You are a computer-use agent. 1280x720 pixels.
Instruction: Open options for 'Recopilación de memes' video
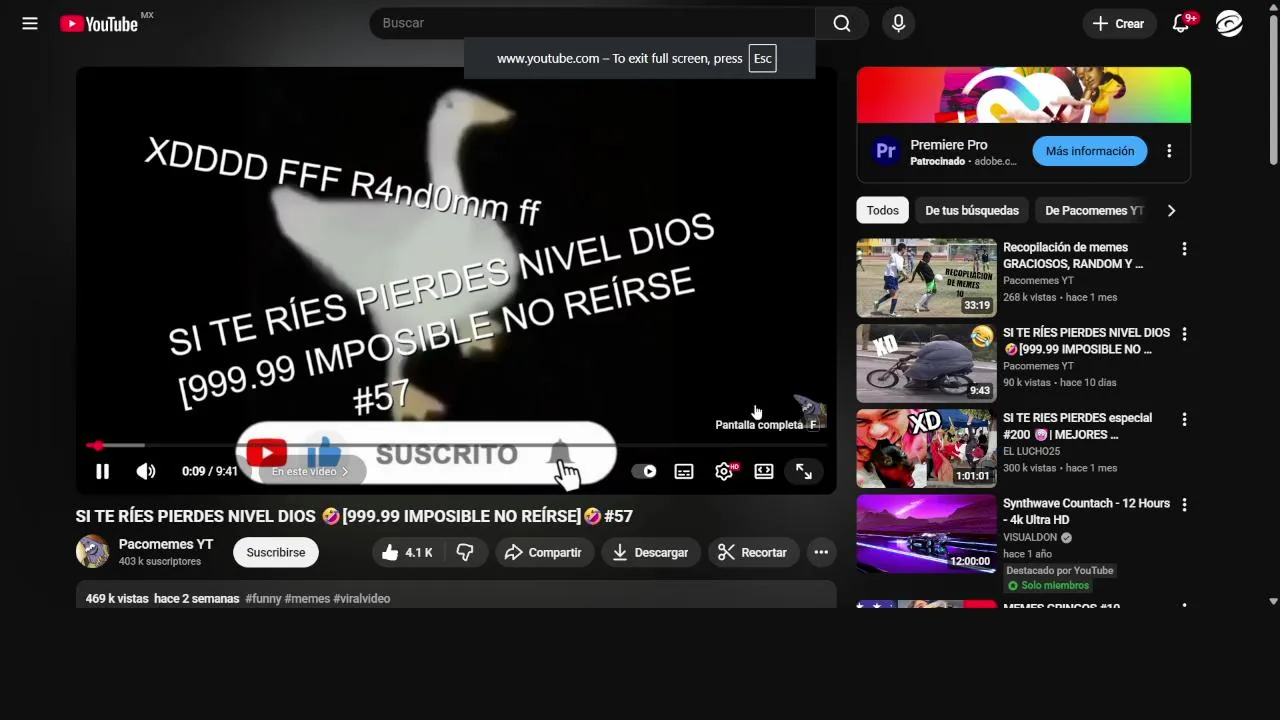coord(1184,249)
